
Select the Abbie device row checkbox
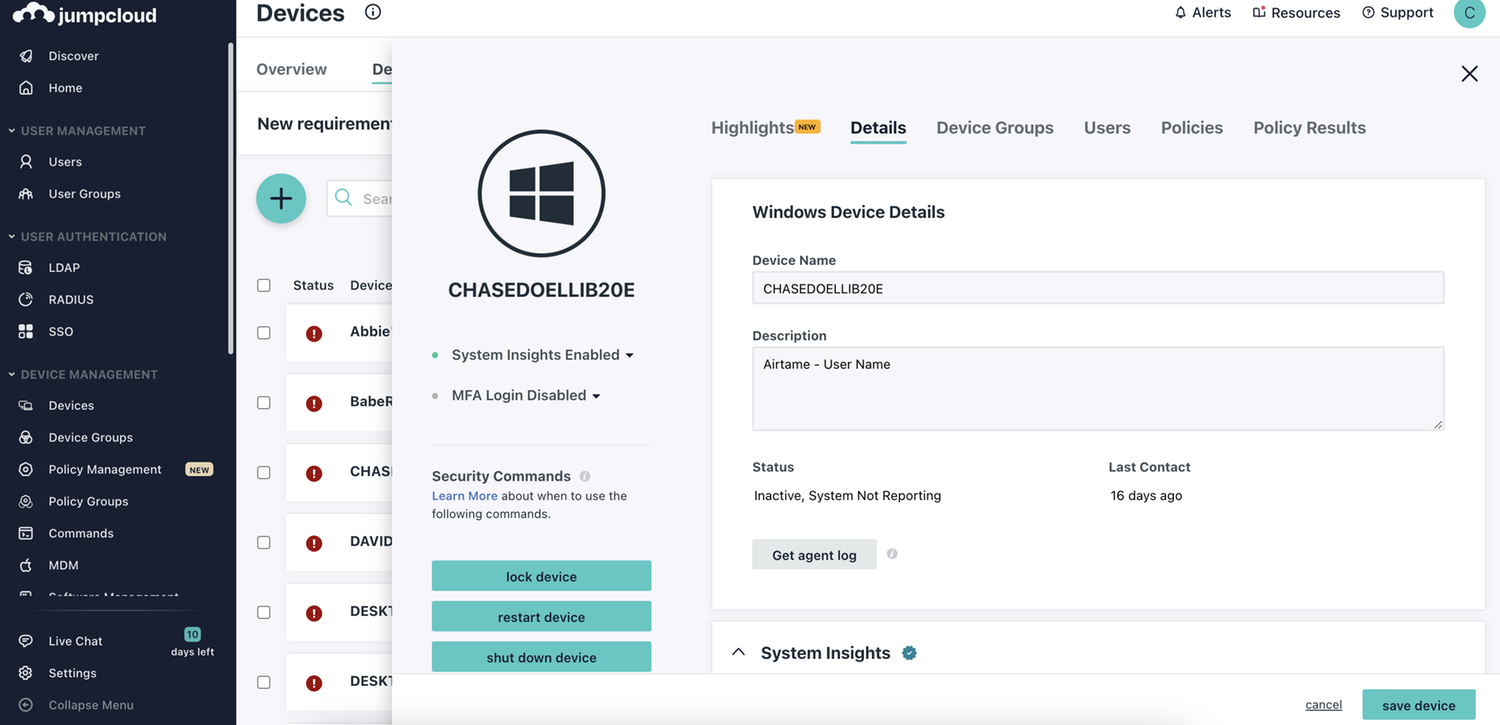(264, 333)
